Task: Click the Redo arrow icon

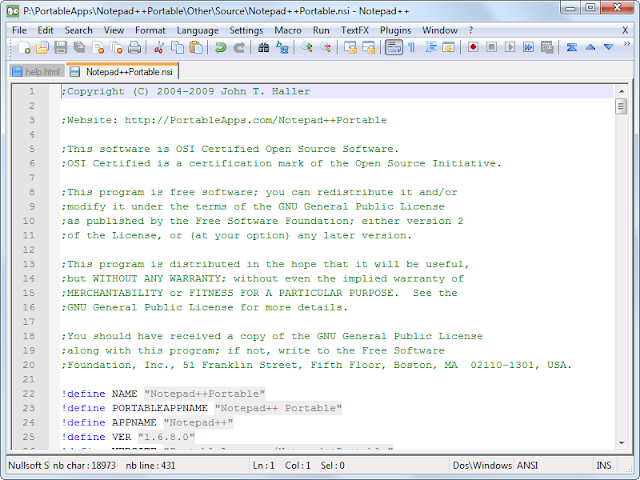Action: (239, 48)
